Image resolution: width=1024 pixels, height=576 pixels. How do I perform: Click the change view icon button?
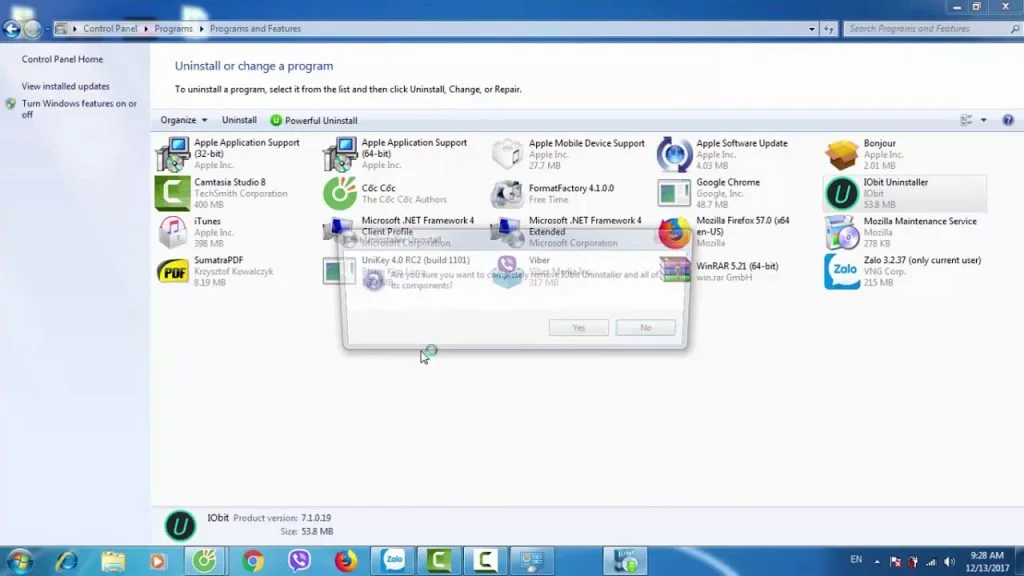tap(967, 120)
